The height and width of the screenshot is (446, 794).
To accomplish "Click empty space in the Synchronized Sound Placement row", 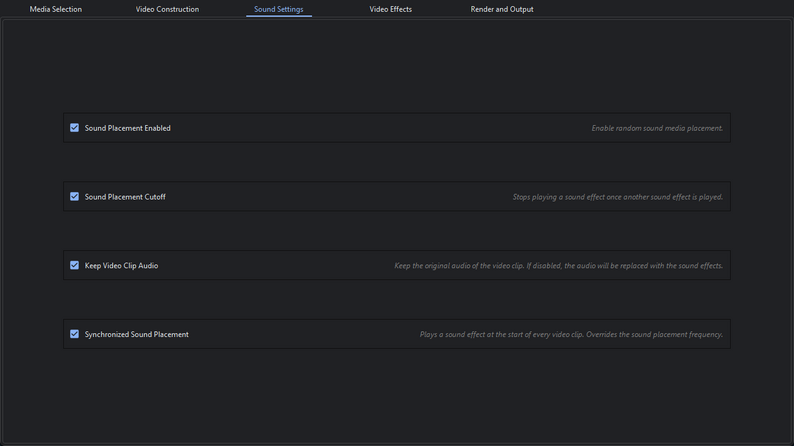I will (300, 335).
